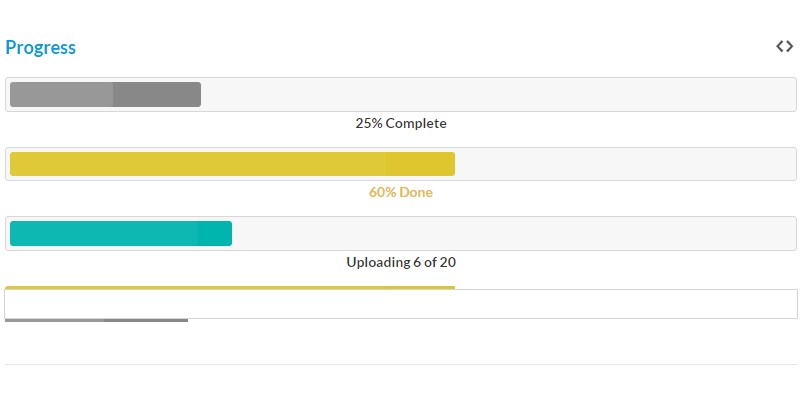The height and width of the screenshot is (400, 800).
Task: Select the "60% Done" label text
Action: click(x=401, y=192)
